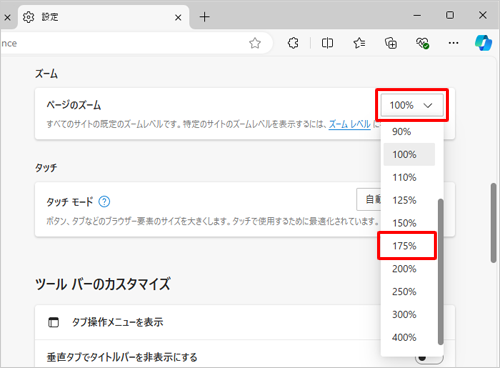Choose 200% zoom option
500x368 pixels.
(x=409, y=269)
